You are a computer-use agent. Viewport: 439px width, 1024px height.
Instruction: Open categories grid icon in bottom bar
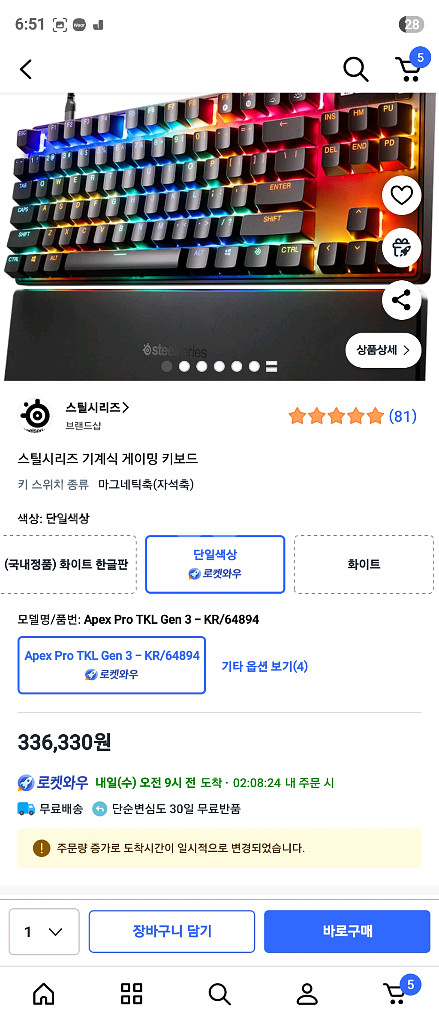click(131, 993)
